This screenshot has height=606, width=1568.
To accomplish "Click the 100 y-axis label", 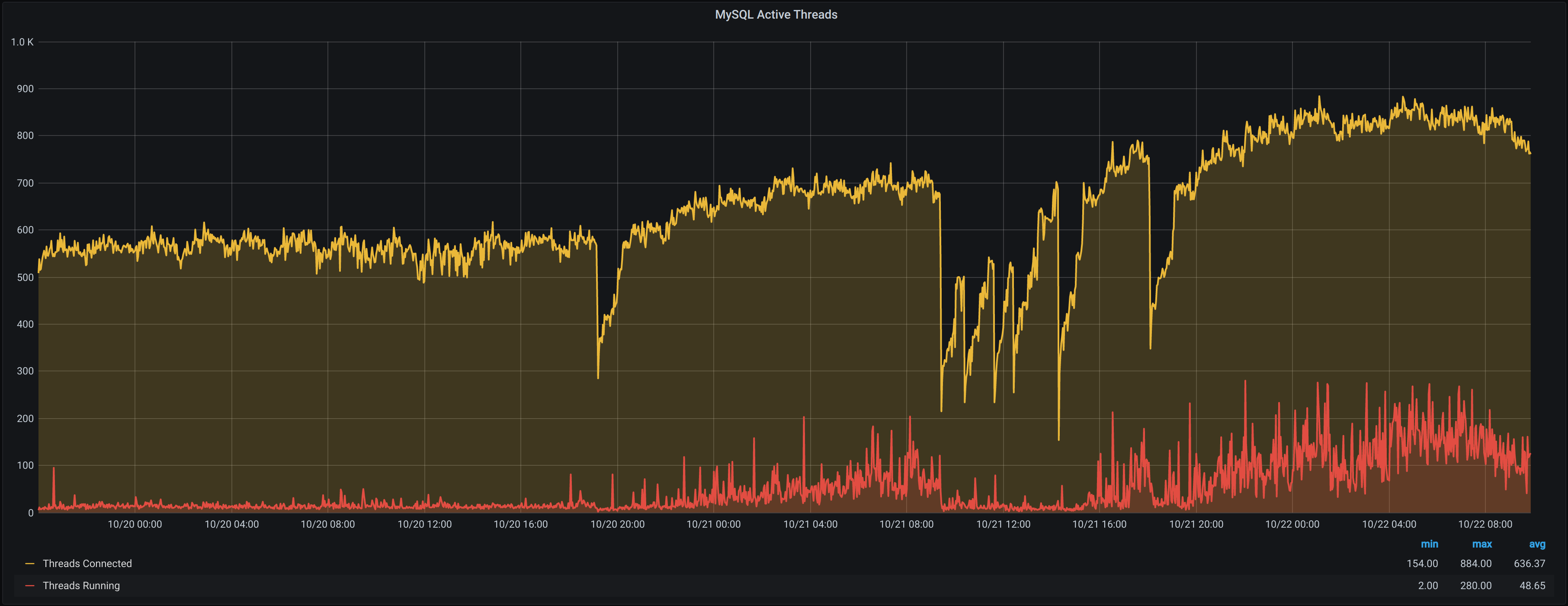I will coord(26,465).
